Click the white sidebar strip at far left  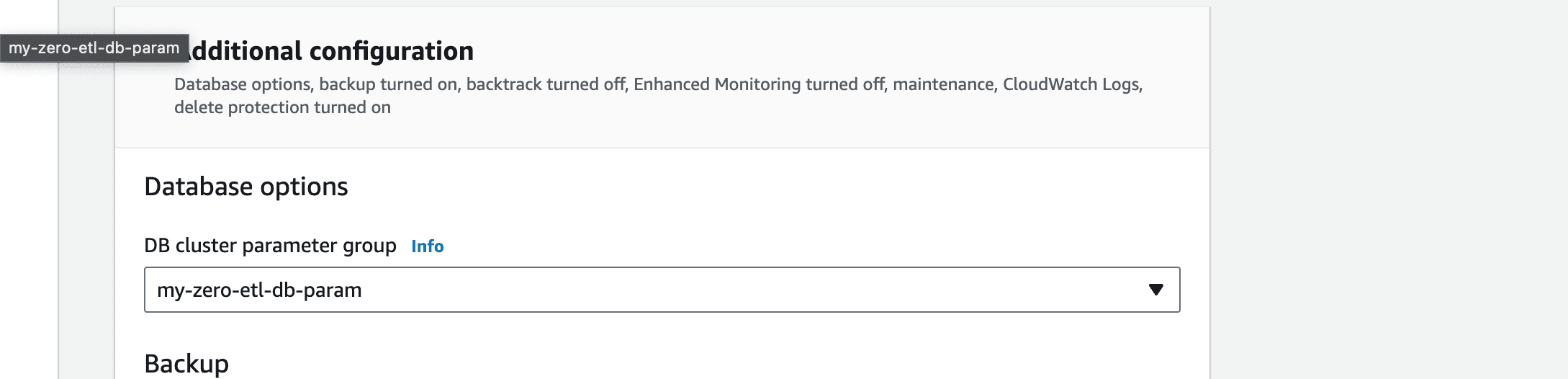click(x=29, y=216)
